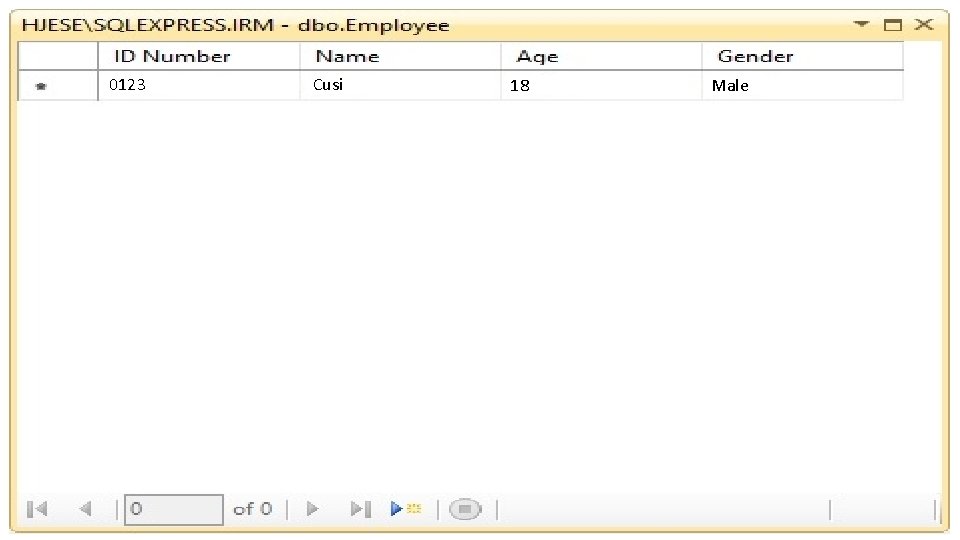This screenshot has height=540, width=960.
Task: Click the Age cell with 18
Action: pyautogui.click(x=601, y=86)
